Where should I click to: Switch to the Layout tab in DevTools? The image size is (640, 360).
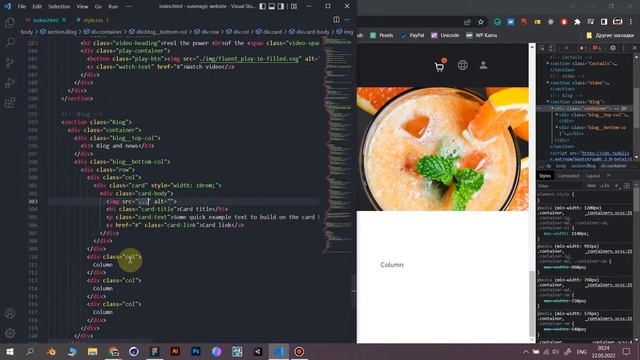(x=593, y=176)
